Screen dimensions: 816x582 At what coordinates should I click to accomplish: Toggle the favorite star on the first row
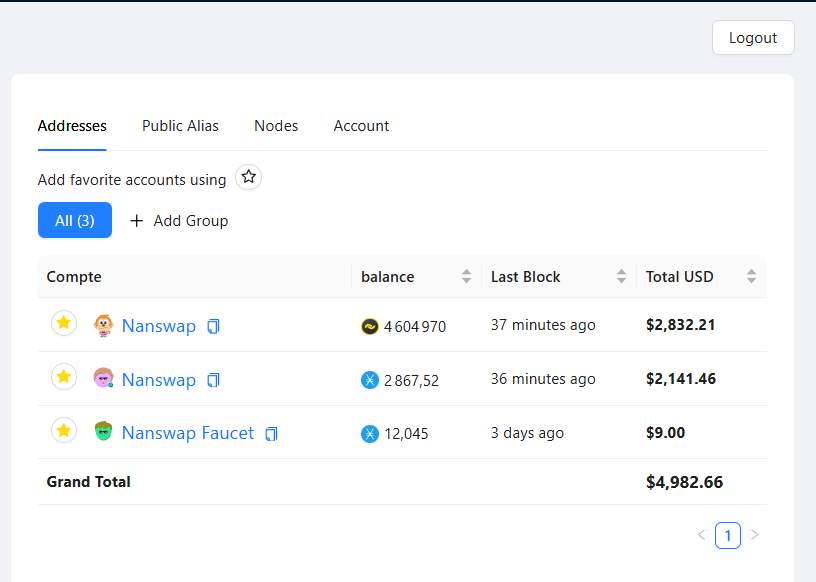coord(63,324)
